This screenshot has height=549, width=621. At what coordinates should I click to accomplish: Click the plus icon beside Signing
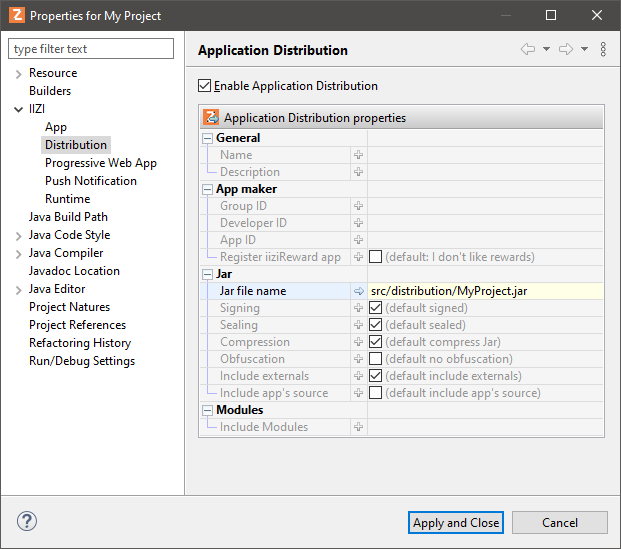358,308
